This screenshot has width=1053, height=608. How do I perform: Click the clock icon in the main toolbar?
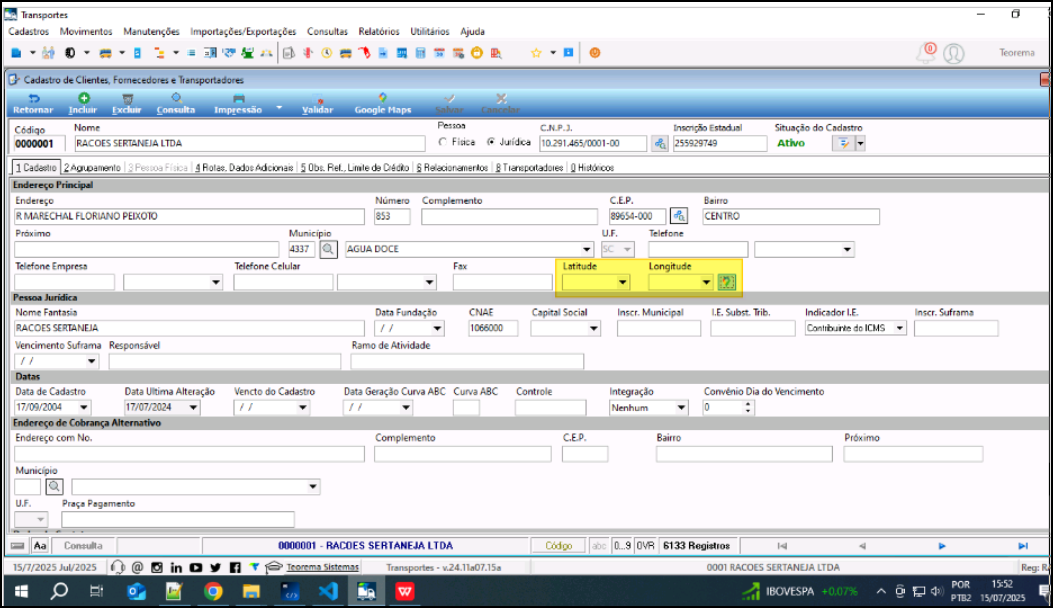click(x=326, y=53)
